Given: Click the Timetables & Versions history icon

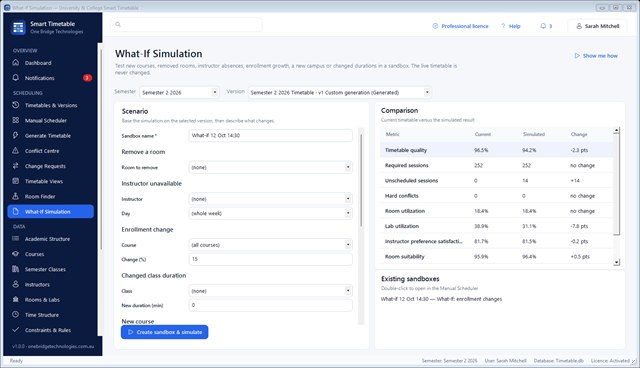Looking at the screenshot, I should coord(16,105).
